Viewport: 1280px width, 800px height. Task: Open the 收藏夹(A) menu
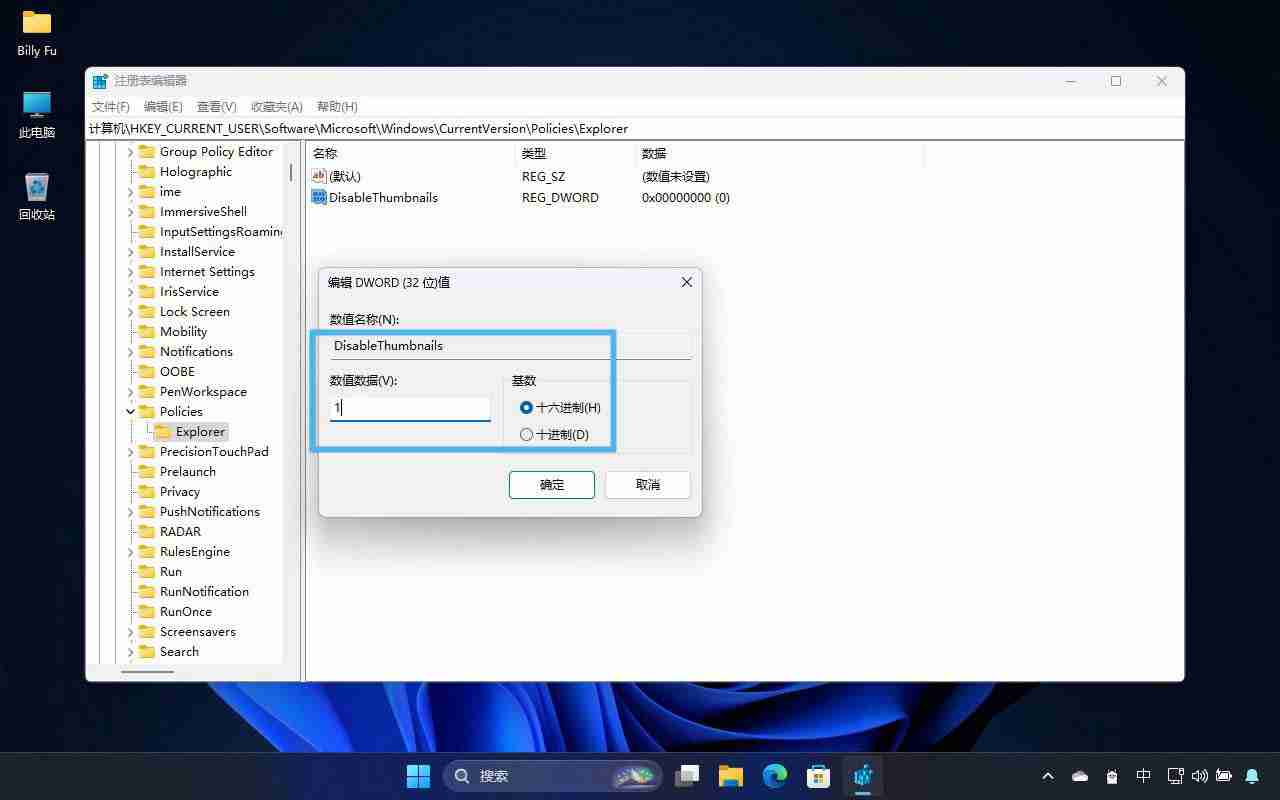tap(275, 106)
